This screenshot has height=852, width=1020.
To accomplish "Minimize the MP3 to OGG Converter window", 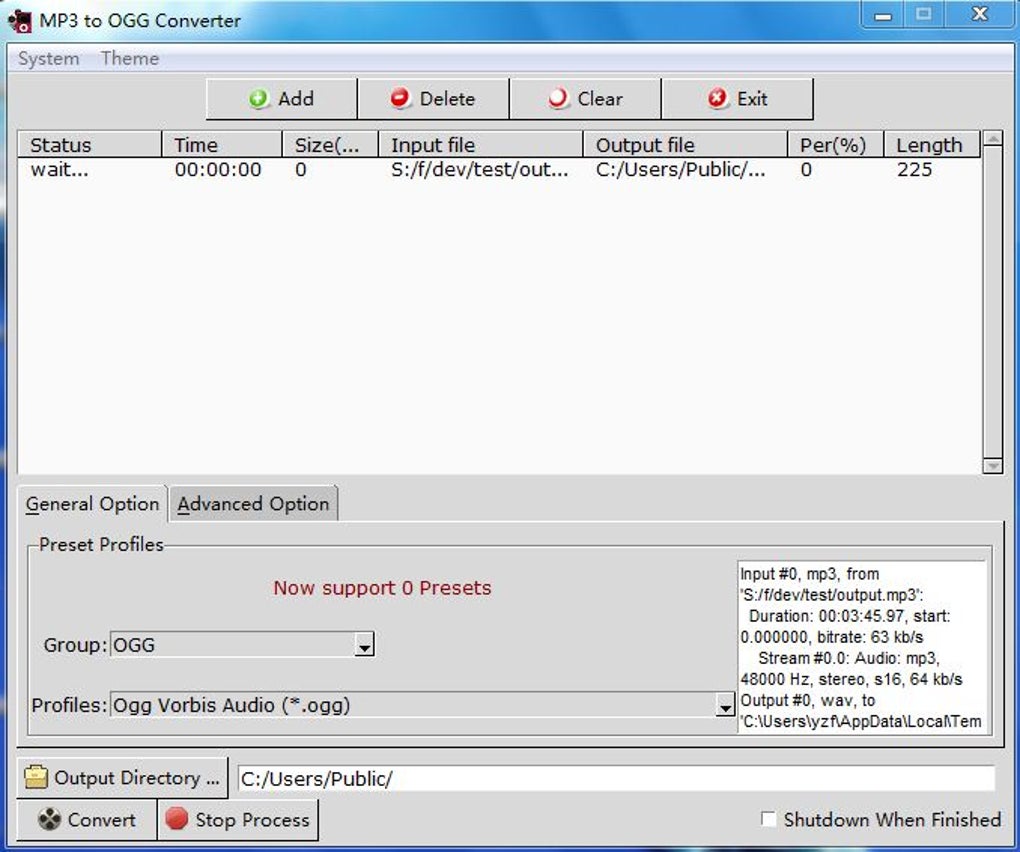I will 883,15.
